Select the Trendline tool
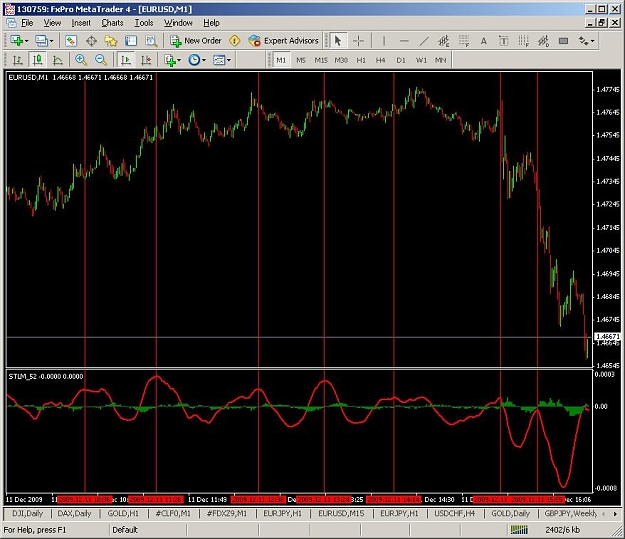The height and width of the screenshot is (539, 625). coord(424,41)
